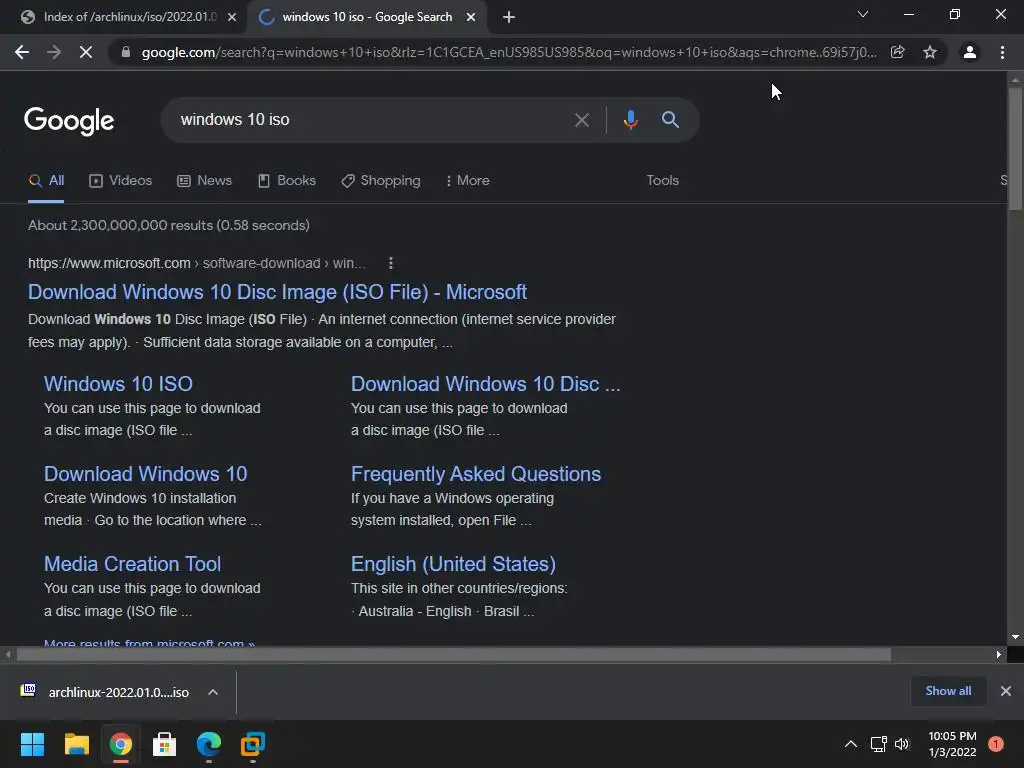Open File Explorer from taskbar

(x=76, y=744)
